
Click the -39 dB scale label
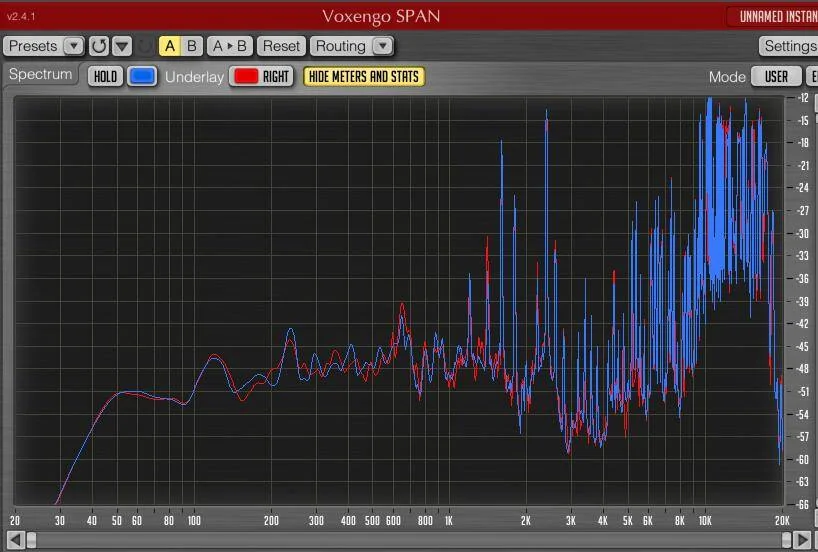coord(803,301)
